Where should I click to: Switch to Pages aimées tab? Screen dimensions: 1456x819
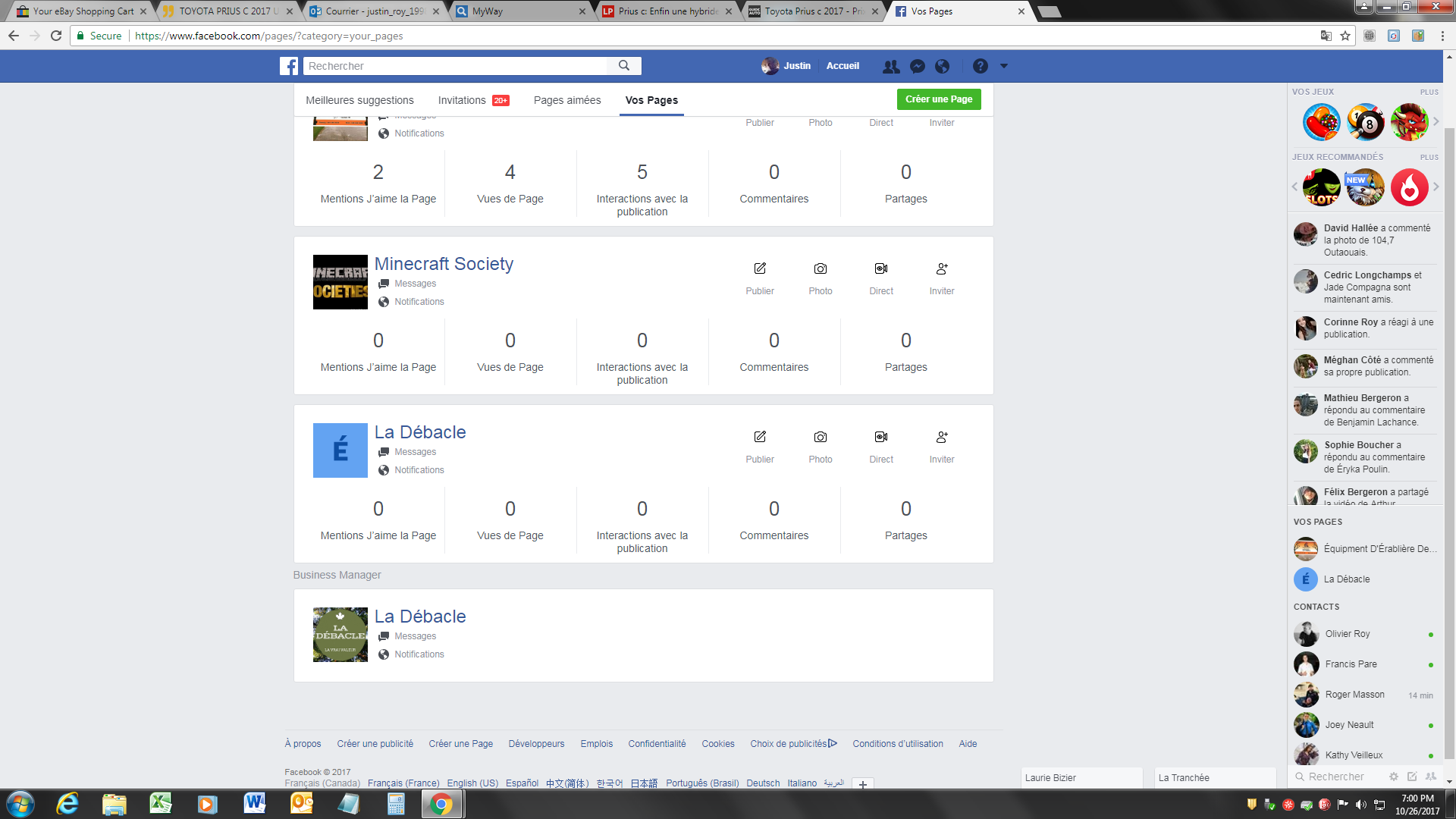(567, 100)
